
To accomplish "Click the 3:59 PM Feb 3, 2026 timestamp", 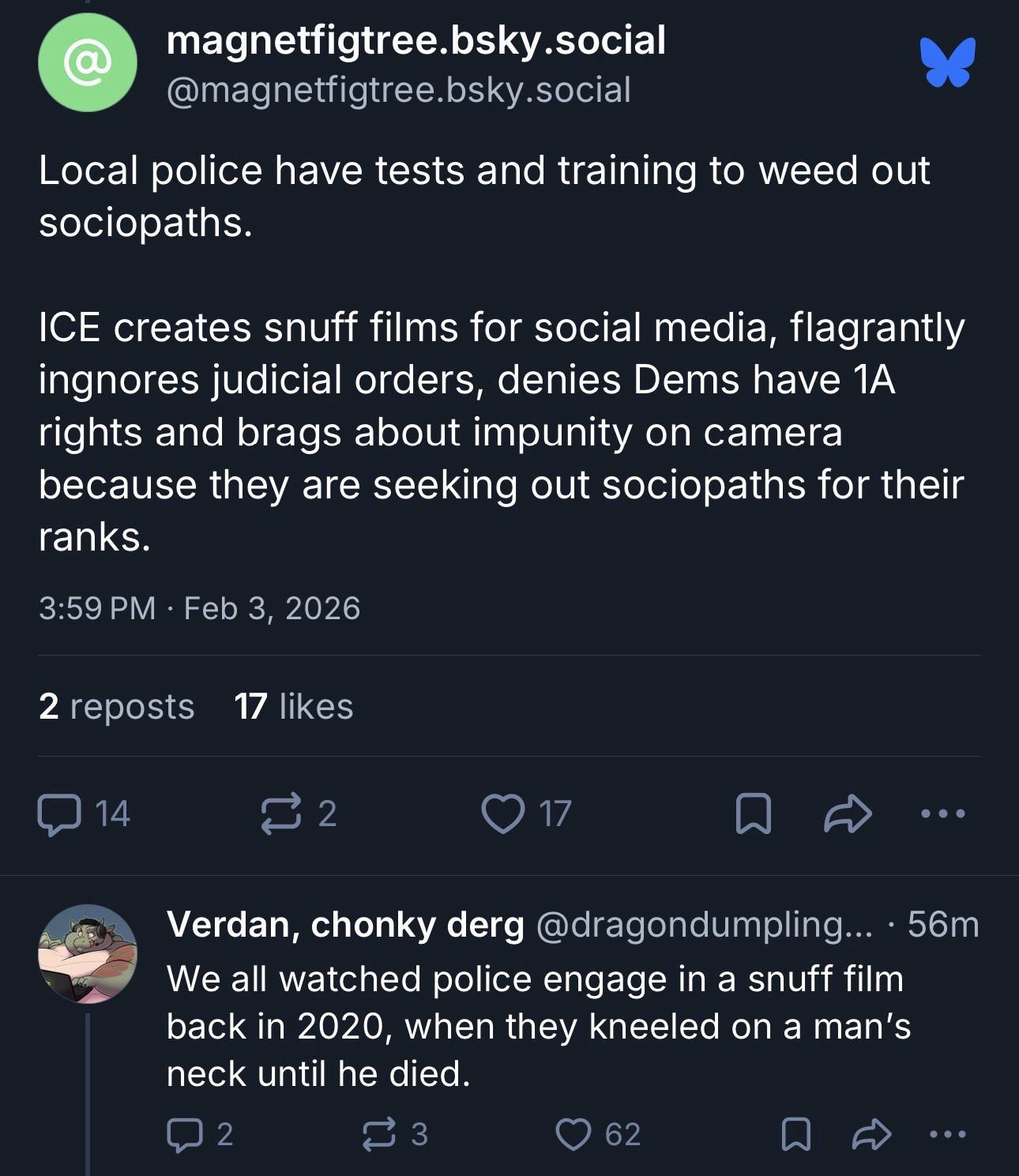I will (199, 608).
